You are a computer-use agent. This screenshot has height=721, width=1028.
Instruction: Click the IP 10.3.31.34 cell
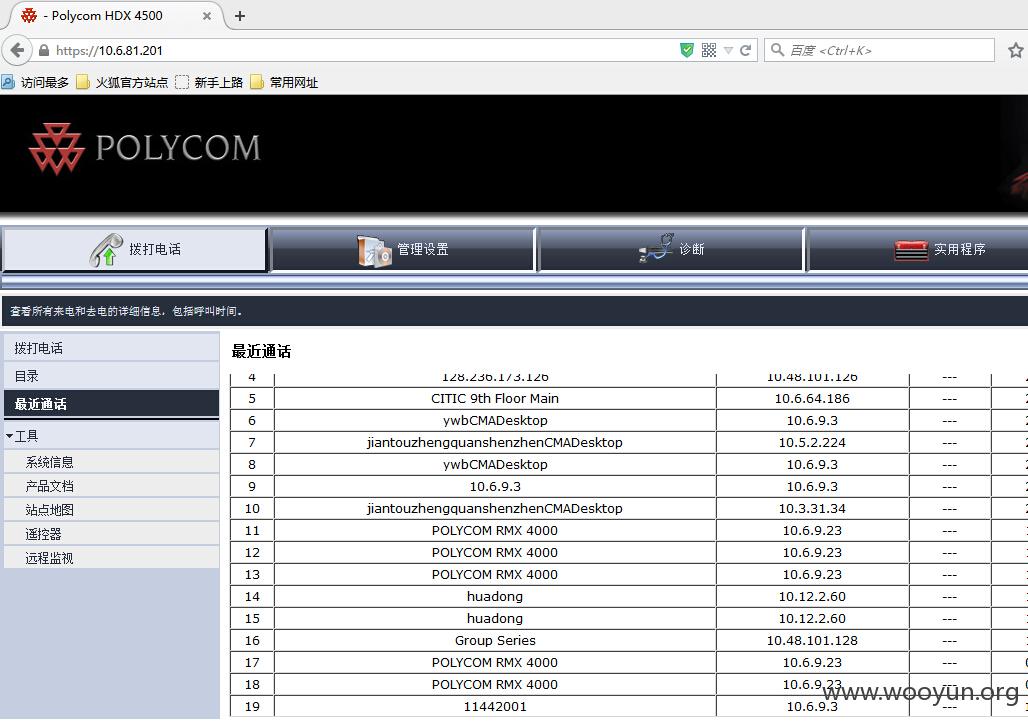click(x=812, y=509)
